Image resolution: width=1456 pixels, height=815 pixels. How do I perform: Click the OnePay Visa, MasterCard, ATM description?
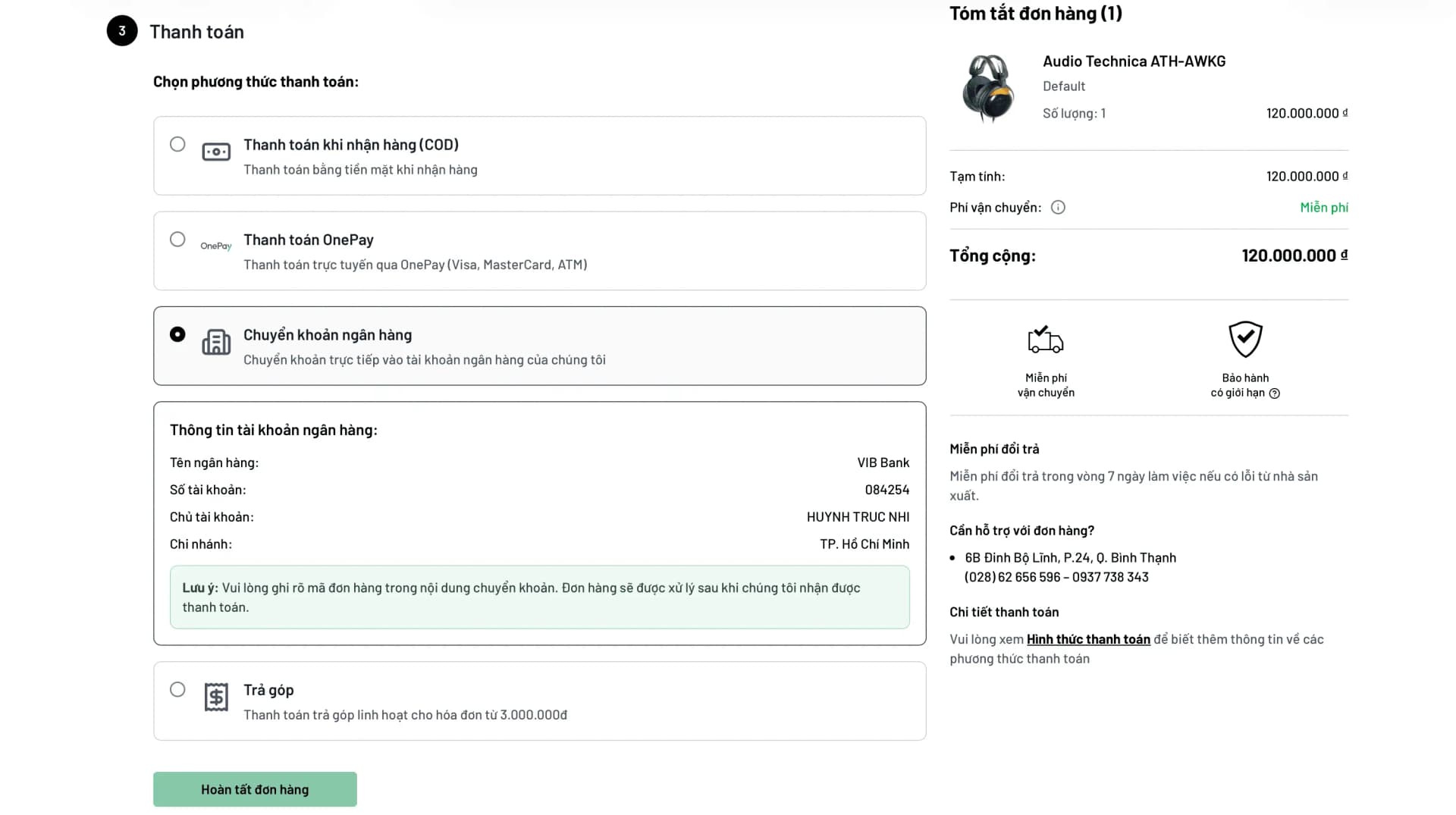coord(416,265)
